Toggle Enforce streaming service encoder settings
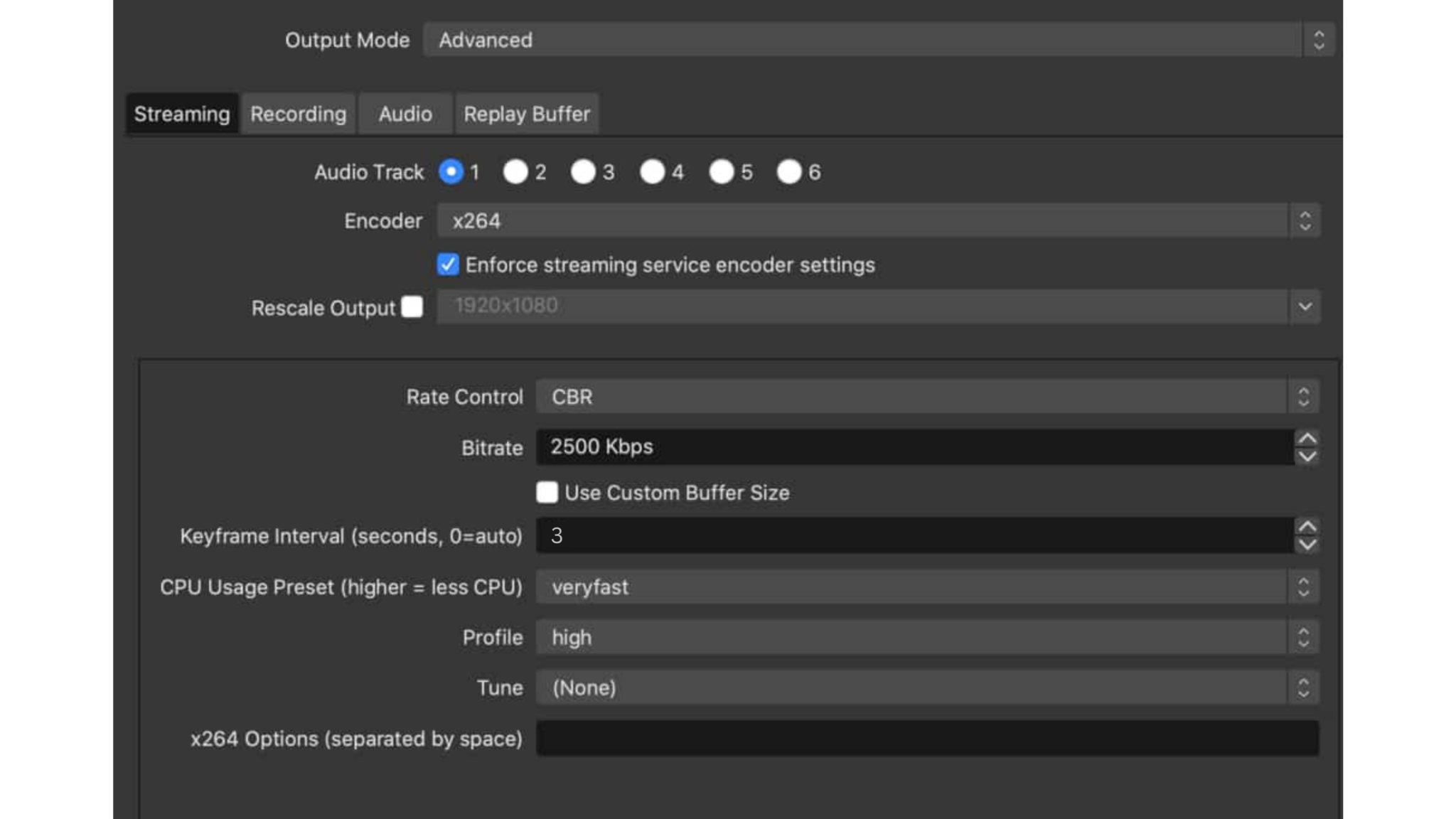 click(x=448, y=264)
